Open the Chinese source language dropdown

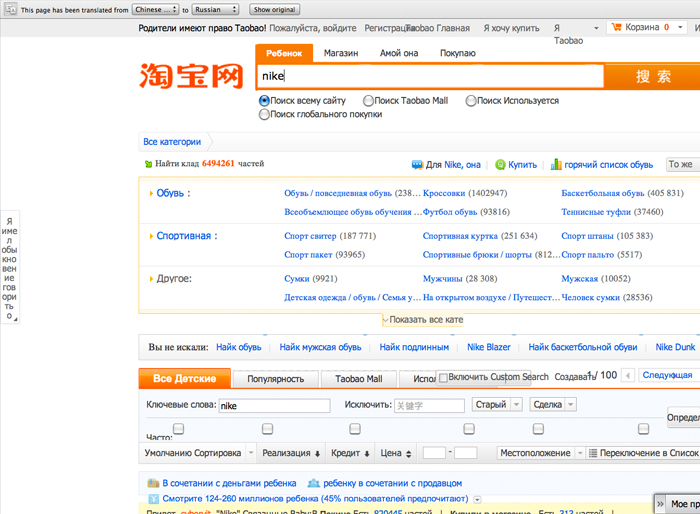(155, 9)
